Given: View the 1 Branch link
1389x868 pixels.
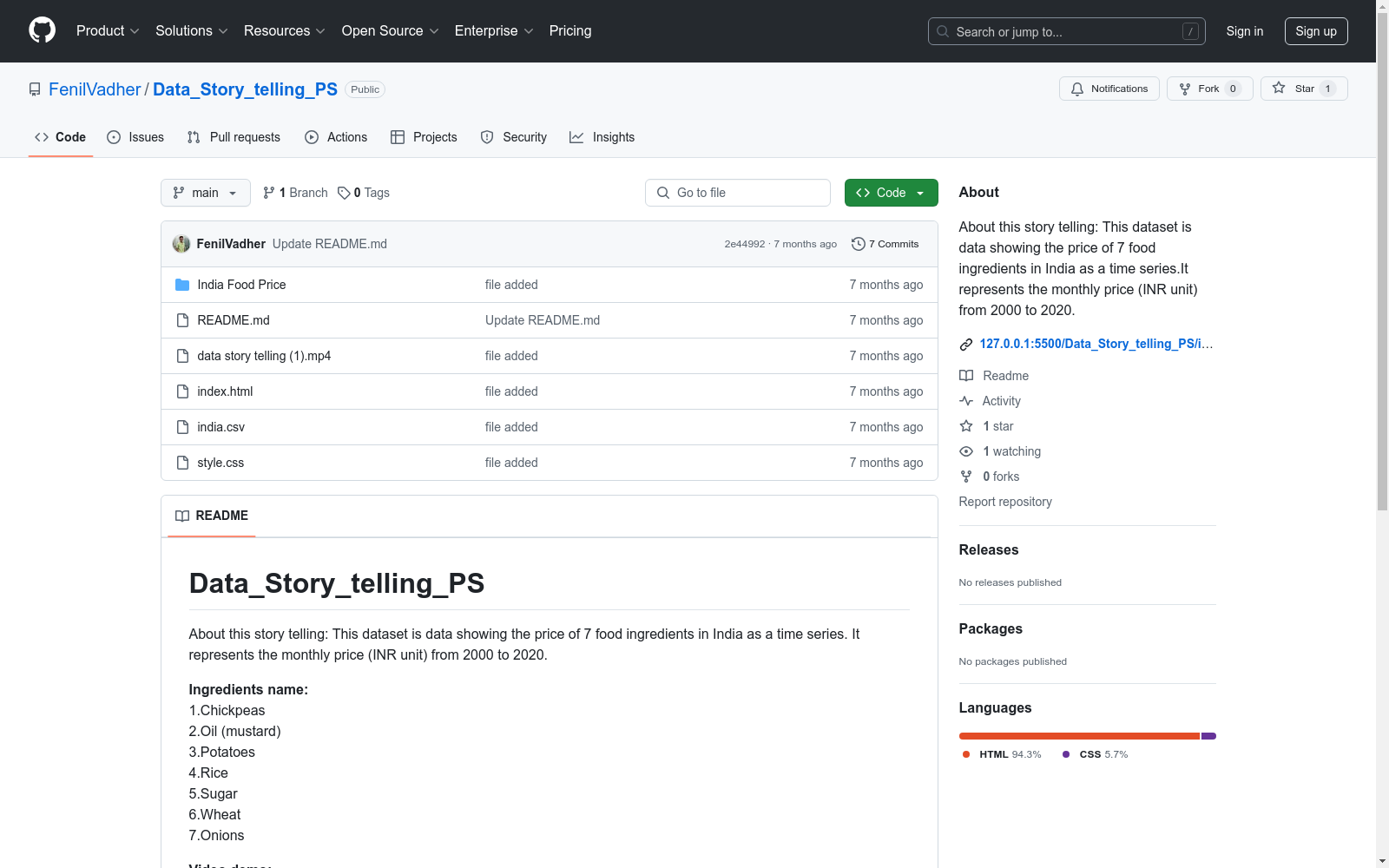Looking at the screenshot, I should tap(295, 193).
